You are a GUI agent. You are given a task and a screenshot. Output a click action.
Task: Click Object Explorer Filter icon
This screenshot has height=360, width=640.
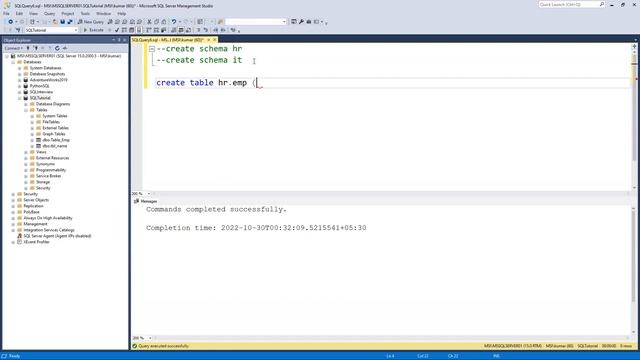[50, 48]
